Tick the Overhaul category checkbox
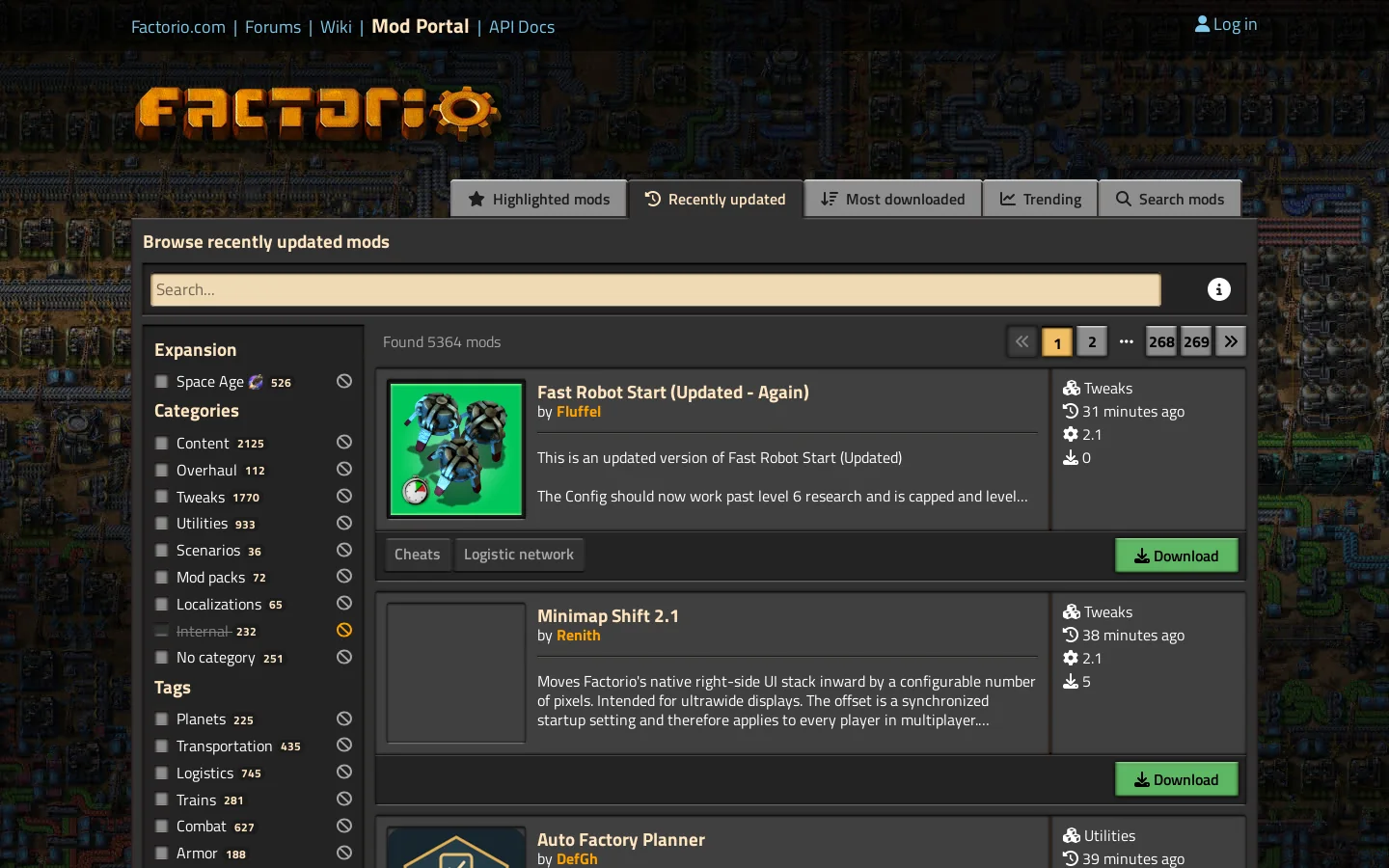This screenshot has width=1389, height=868. click(162, 471)
